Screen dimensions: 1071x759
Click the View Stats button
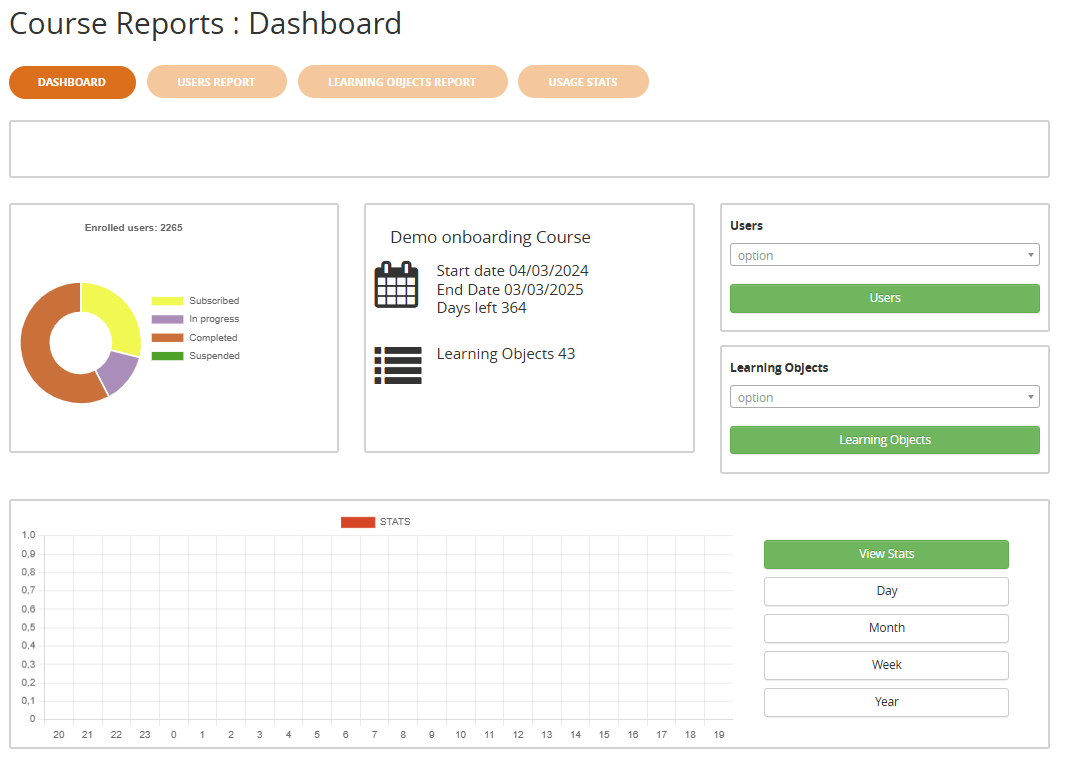886,554
